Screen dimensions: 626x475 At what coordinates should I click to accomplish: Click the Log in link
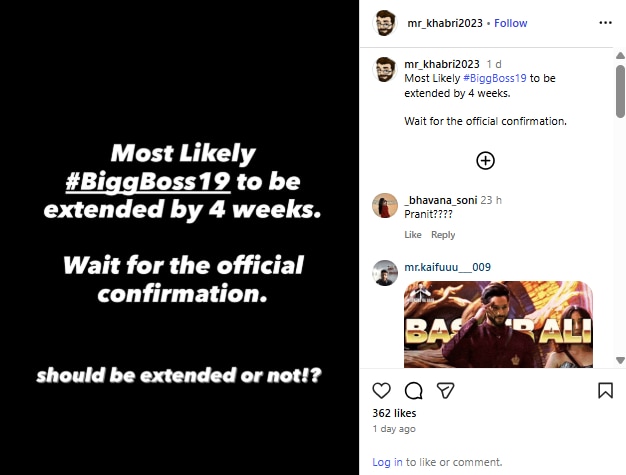(387, 462)
